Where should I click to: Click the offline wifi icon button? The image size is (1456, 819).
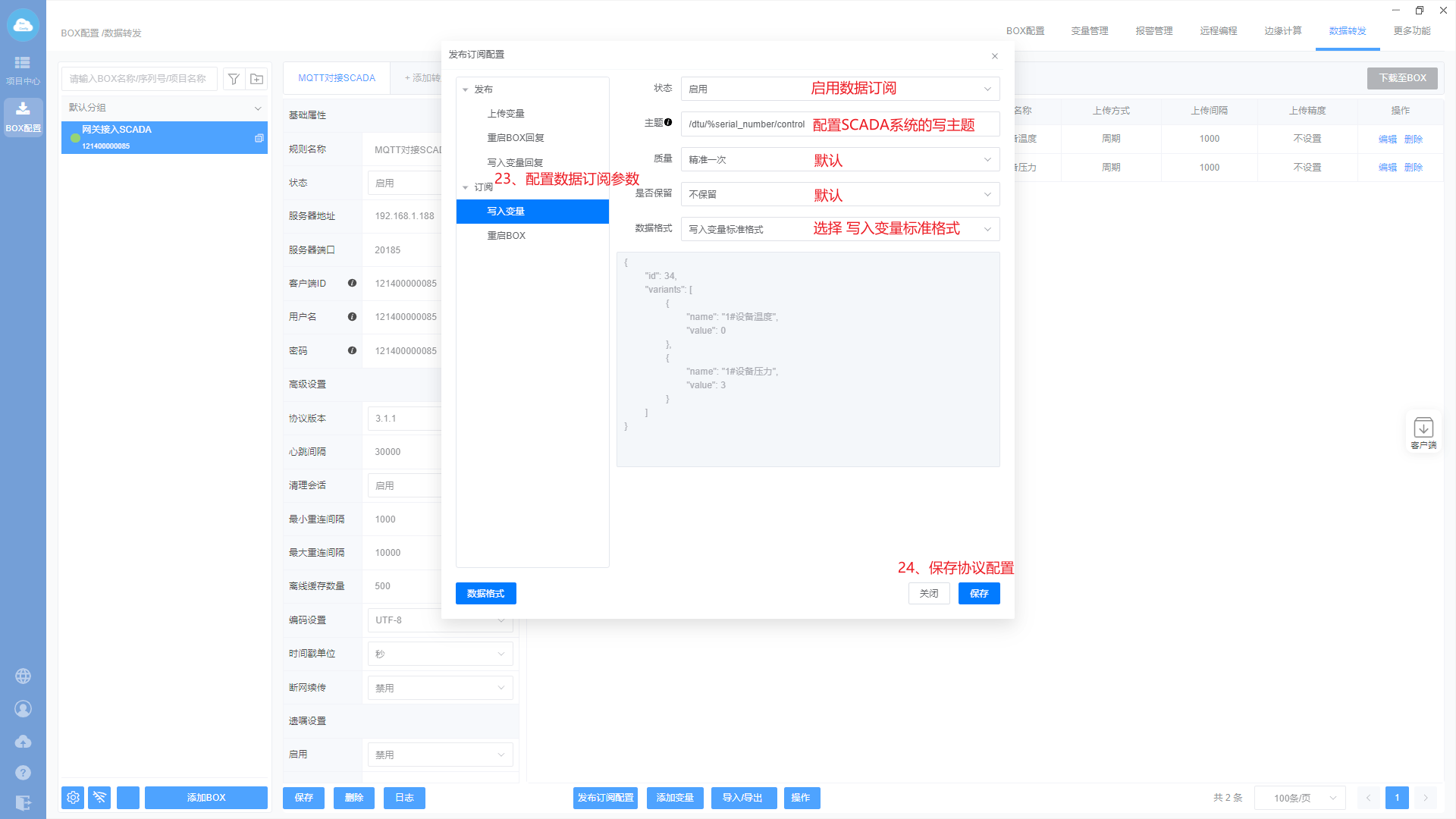click(99, 798)
